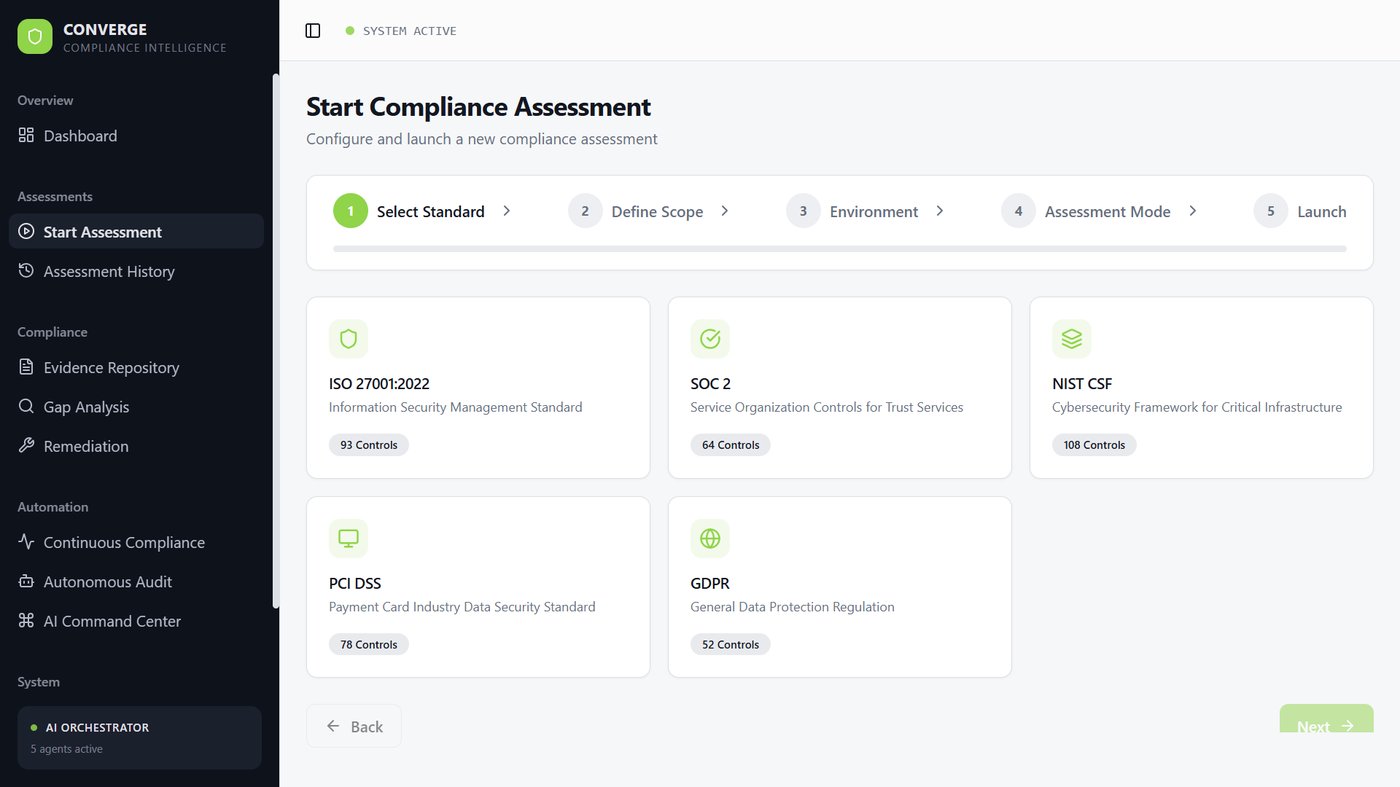Click the Next button
Image resolution: width=1400 pixels, height=787 pixels.
coord(1326,719)
